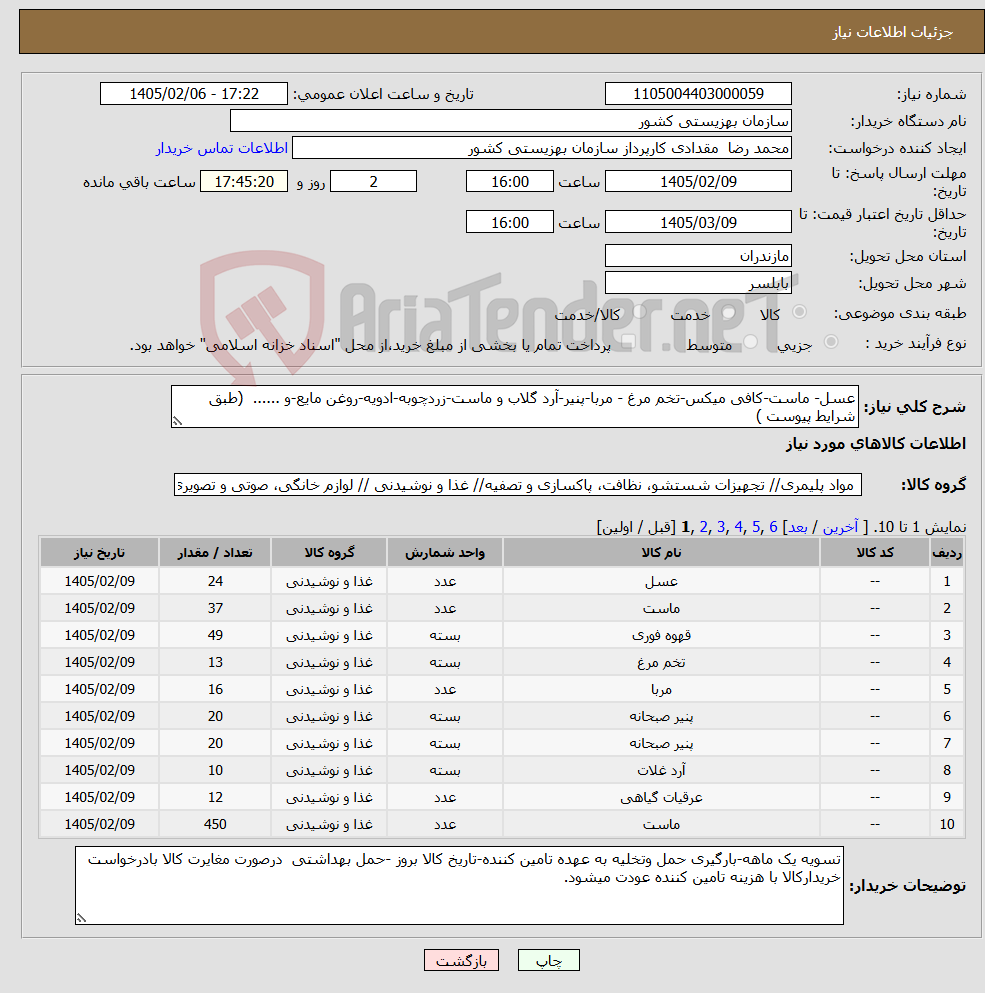The width and height of the screenshot is (985, 993).
Task: Click the آرد غلات item name cell
Action: point(661,770)
